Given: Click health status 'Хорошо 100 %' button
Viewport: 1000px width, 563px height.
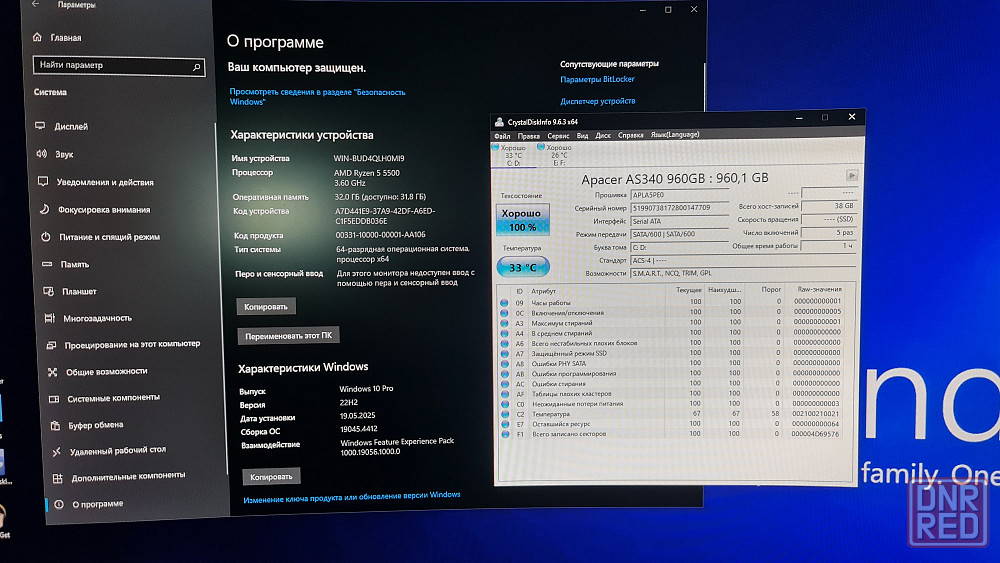Looking at the screenshot, I should tap(522, 220).
